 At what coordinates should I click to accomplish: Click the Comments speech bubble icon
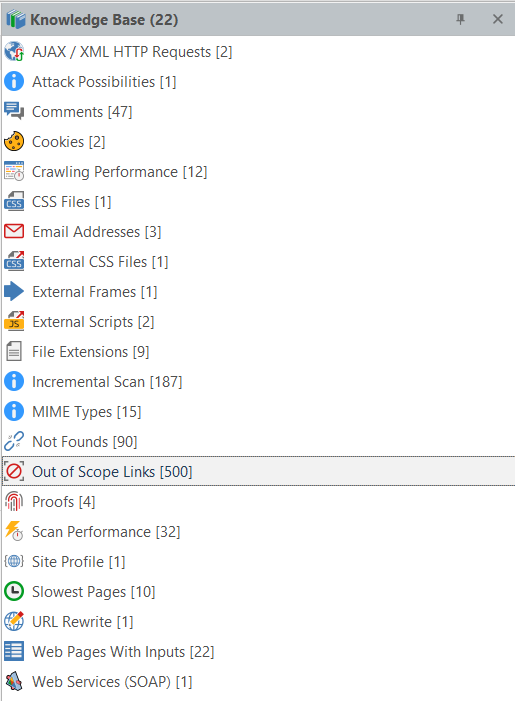(x=14, y=111)
